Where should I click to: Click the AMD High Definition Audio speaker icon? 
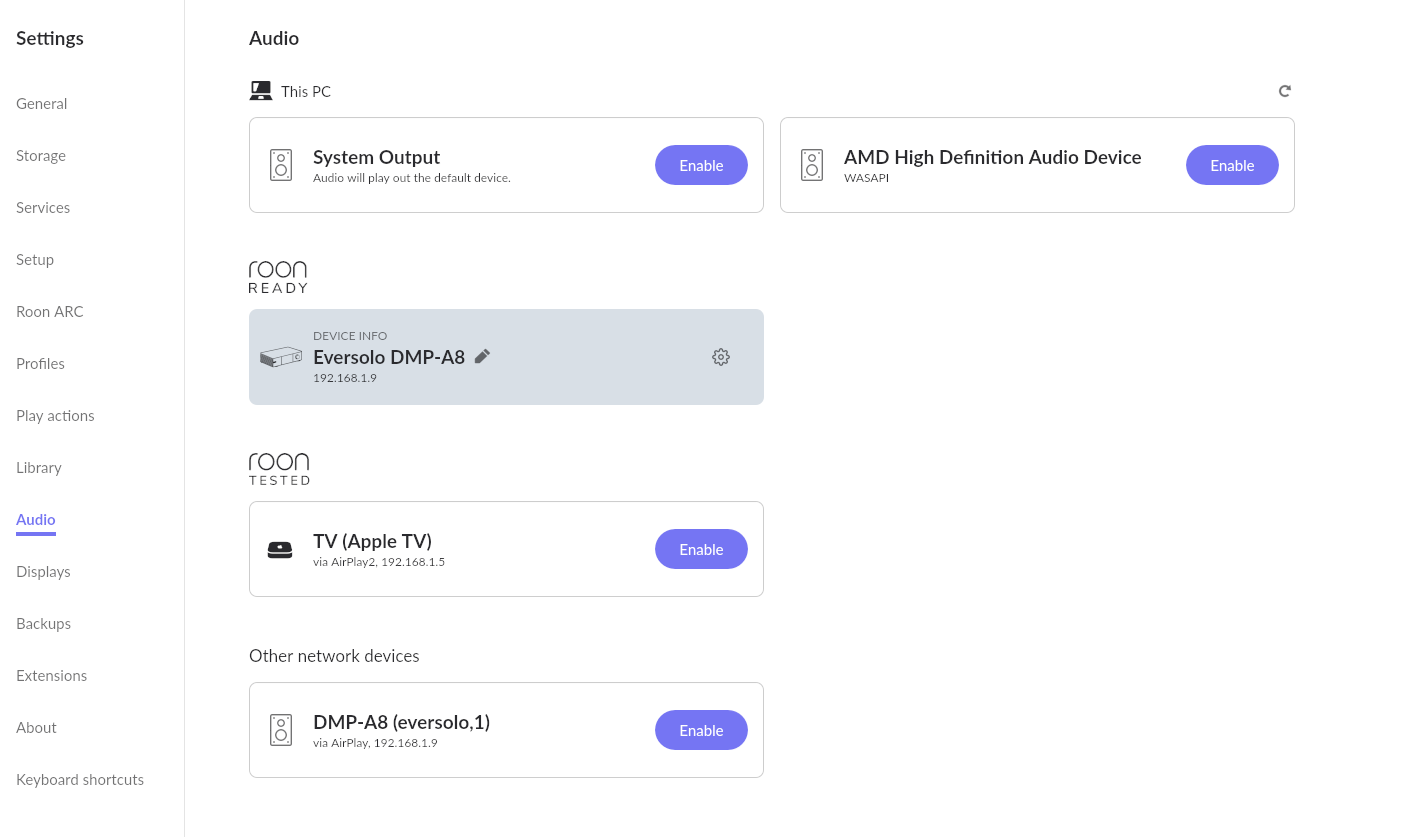click(812, 165)
